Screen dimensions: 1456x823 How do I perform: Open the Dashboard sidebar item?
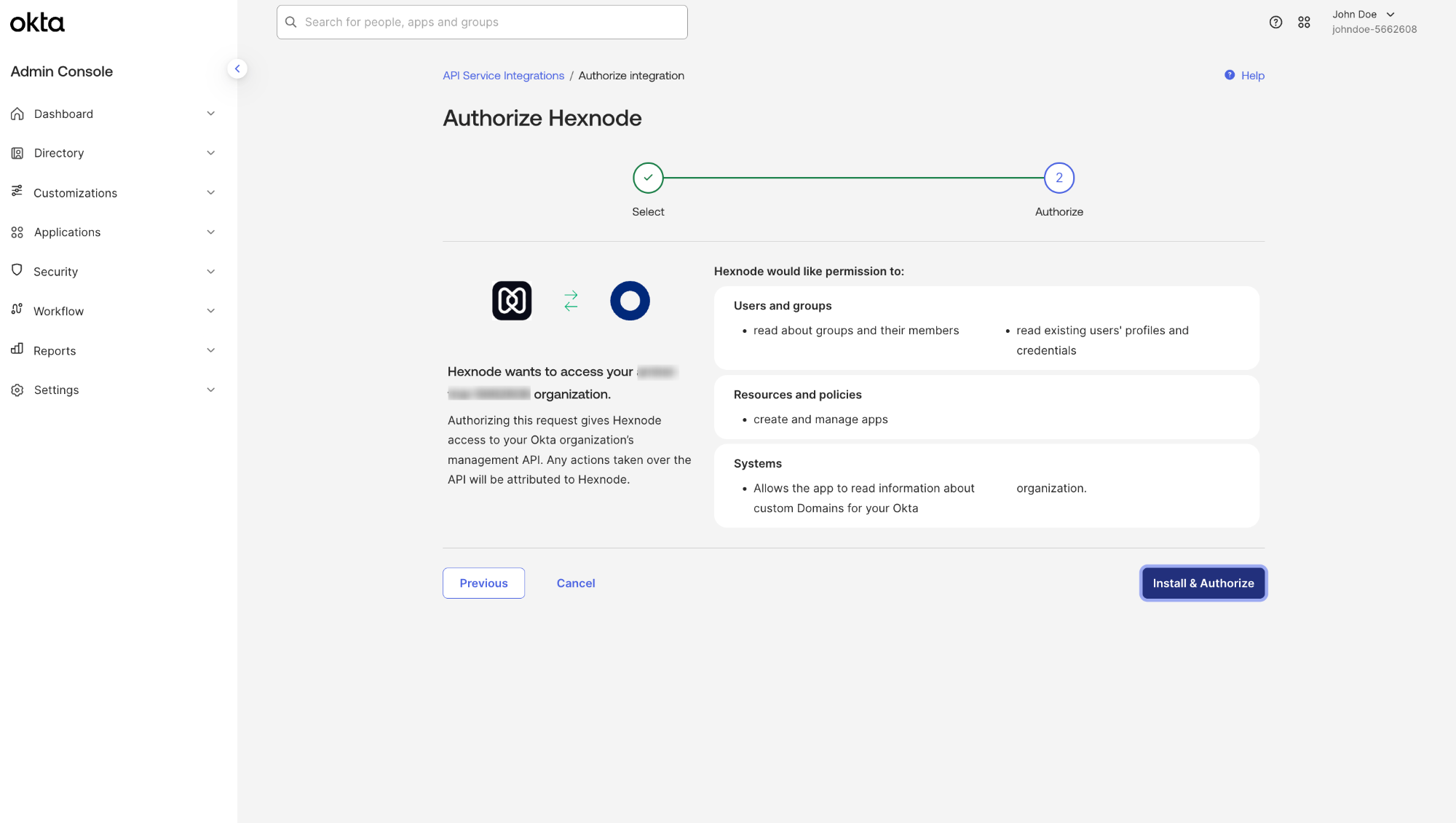click(114, 114)
